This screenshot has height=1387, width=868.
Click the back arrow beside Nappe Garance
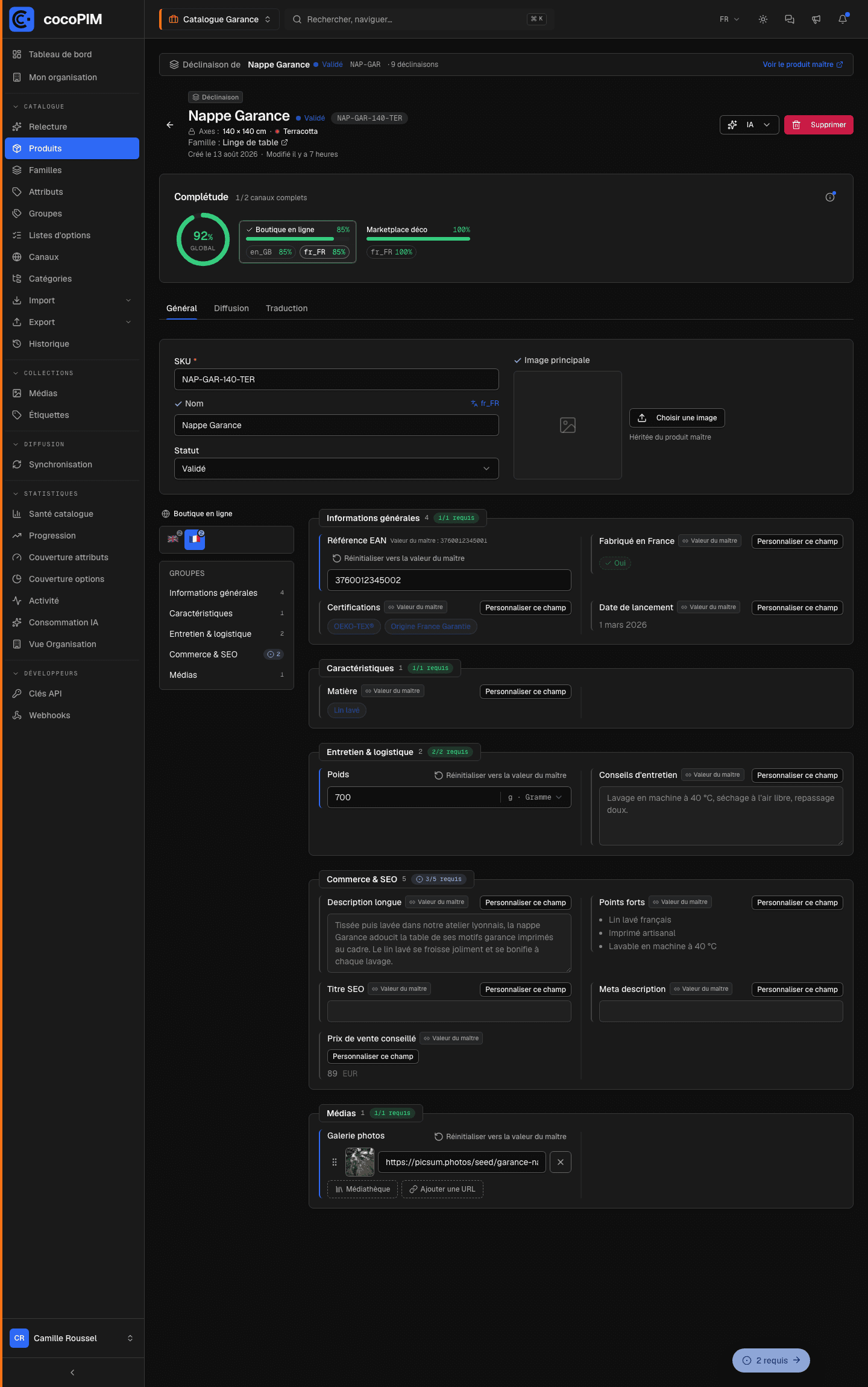click(170, 125)
